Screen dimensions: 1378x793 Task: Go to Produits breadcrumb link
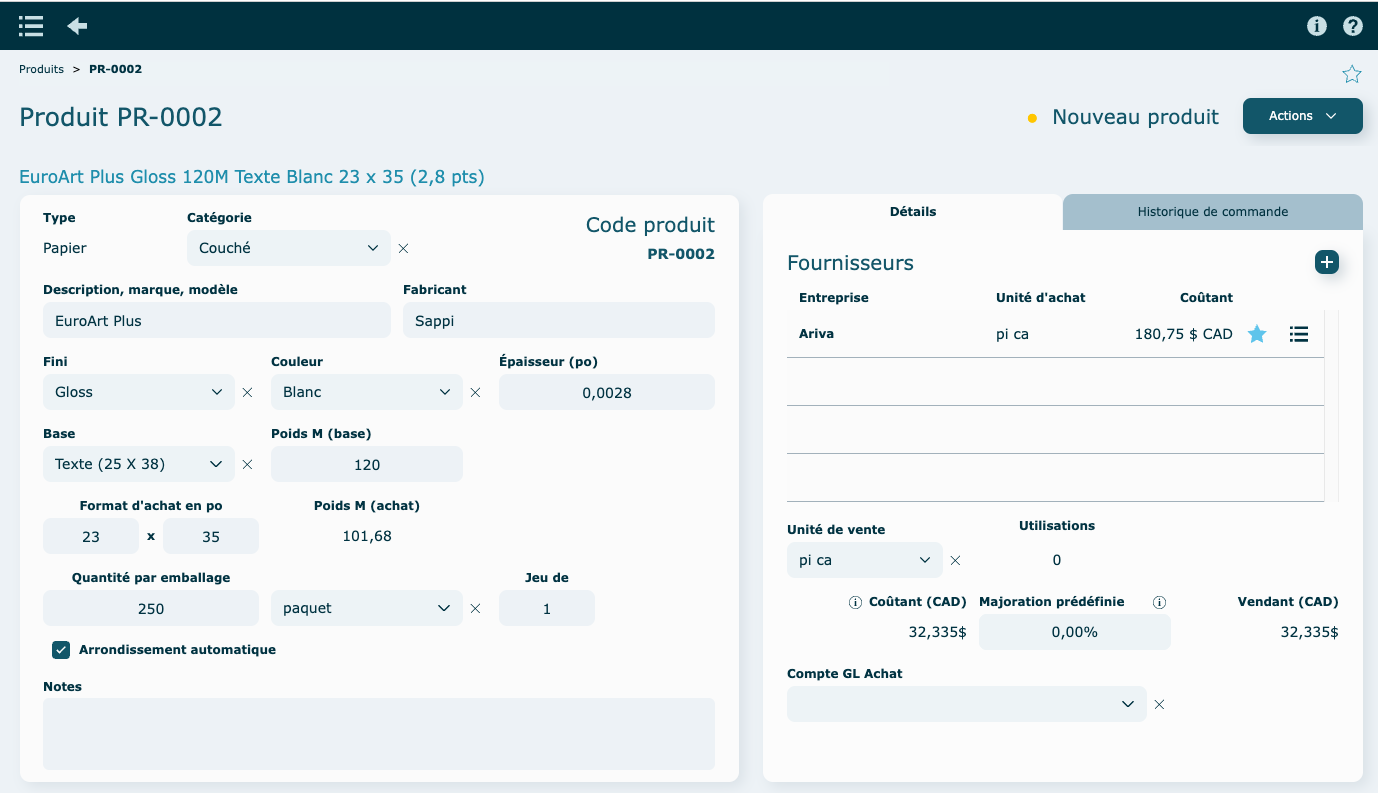click(x=41, y=69)
